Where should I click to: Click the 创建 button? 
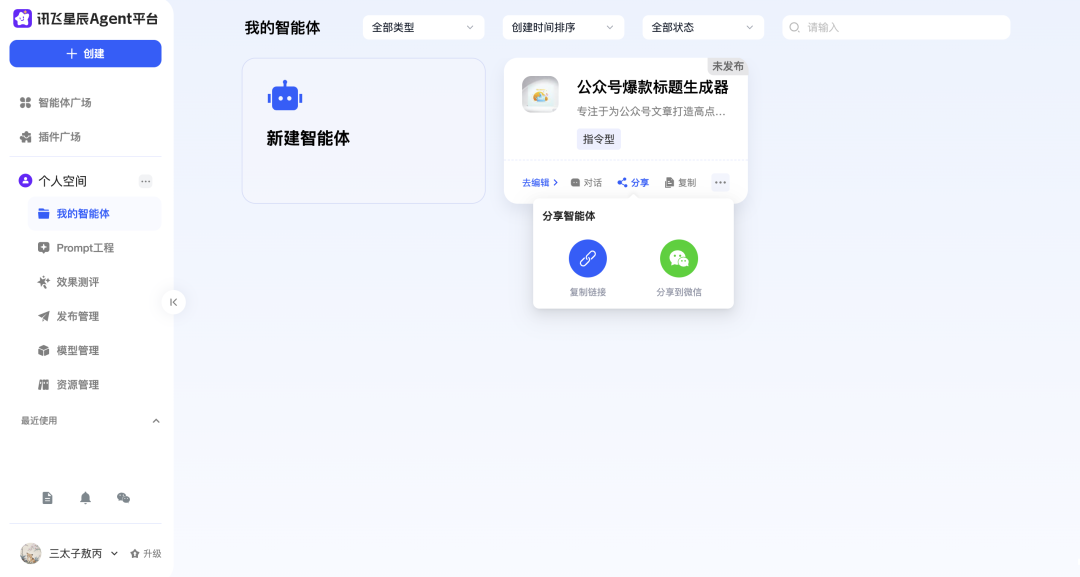(x=85, y=53)
